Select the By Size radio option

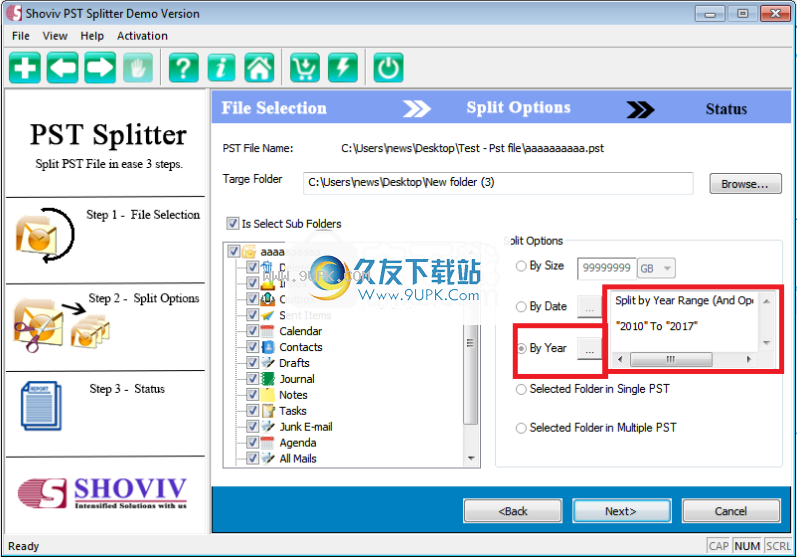521,266
